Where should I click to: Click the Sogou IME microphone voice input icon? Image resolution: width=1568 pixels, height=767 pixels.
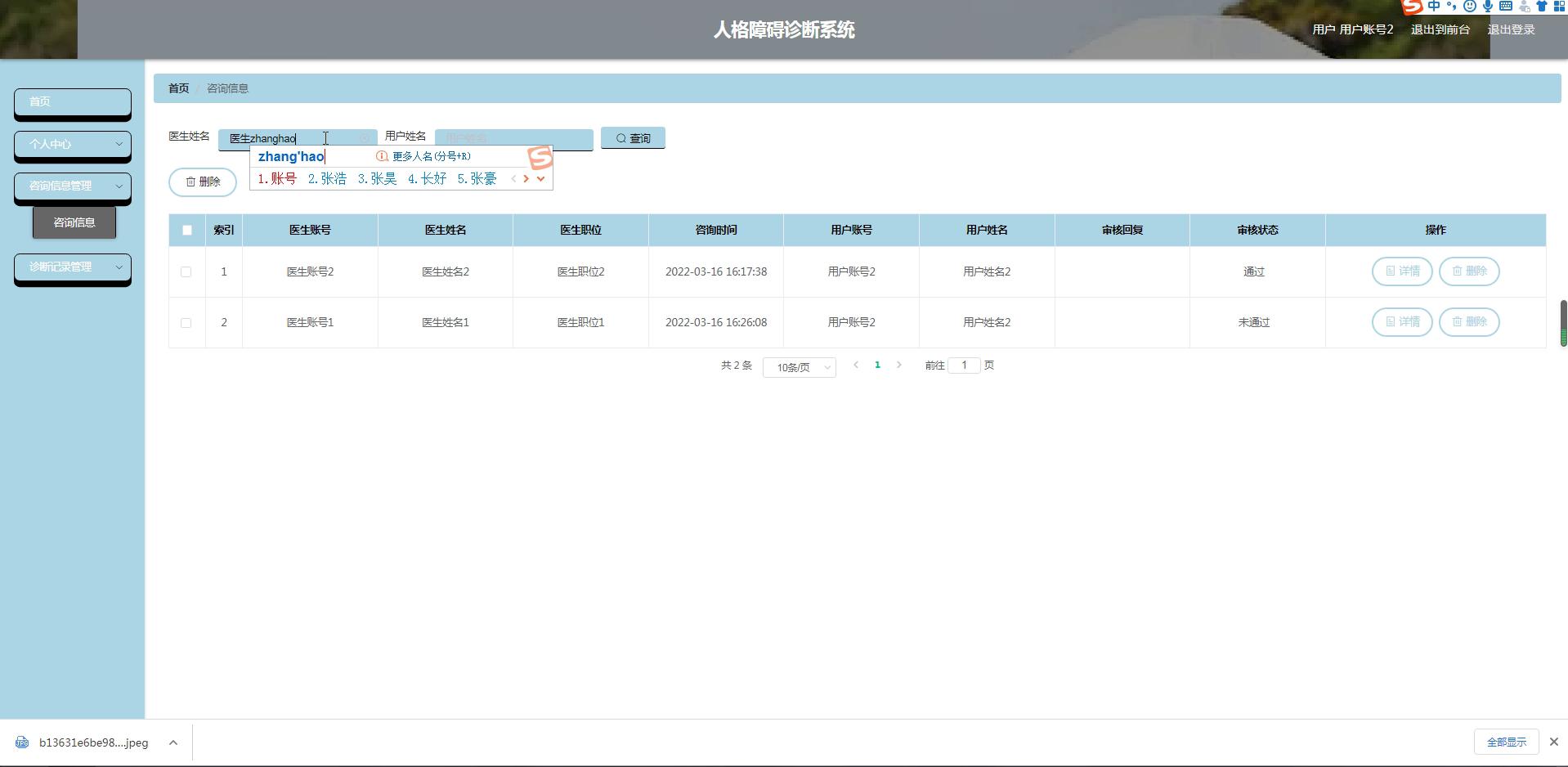coord(1487,7)
